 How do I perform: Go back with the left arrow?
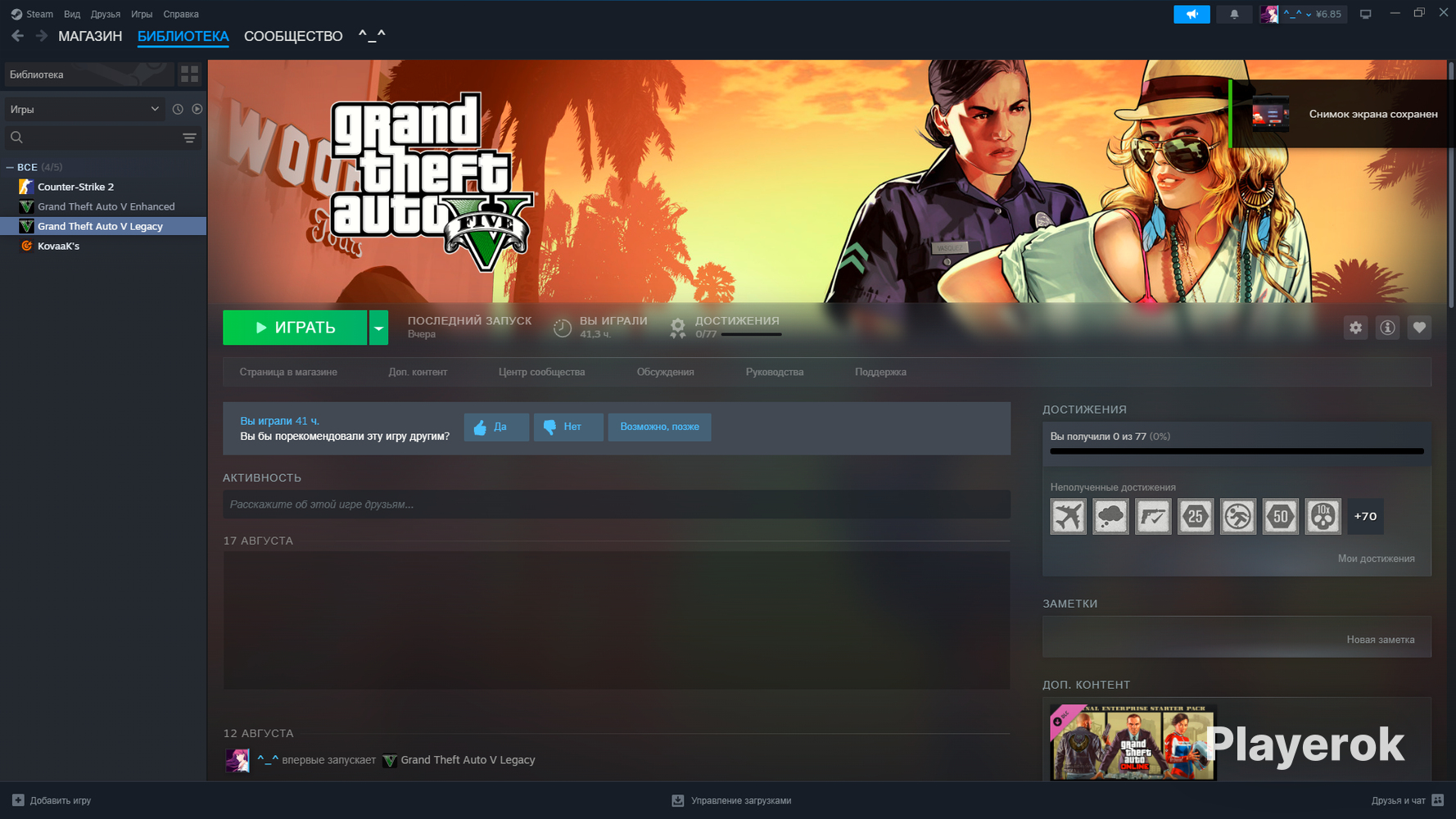tap(17, 36)
